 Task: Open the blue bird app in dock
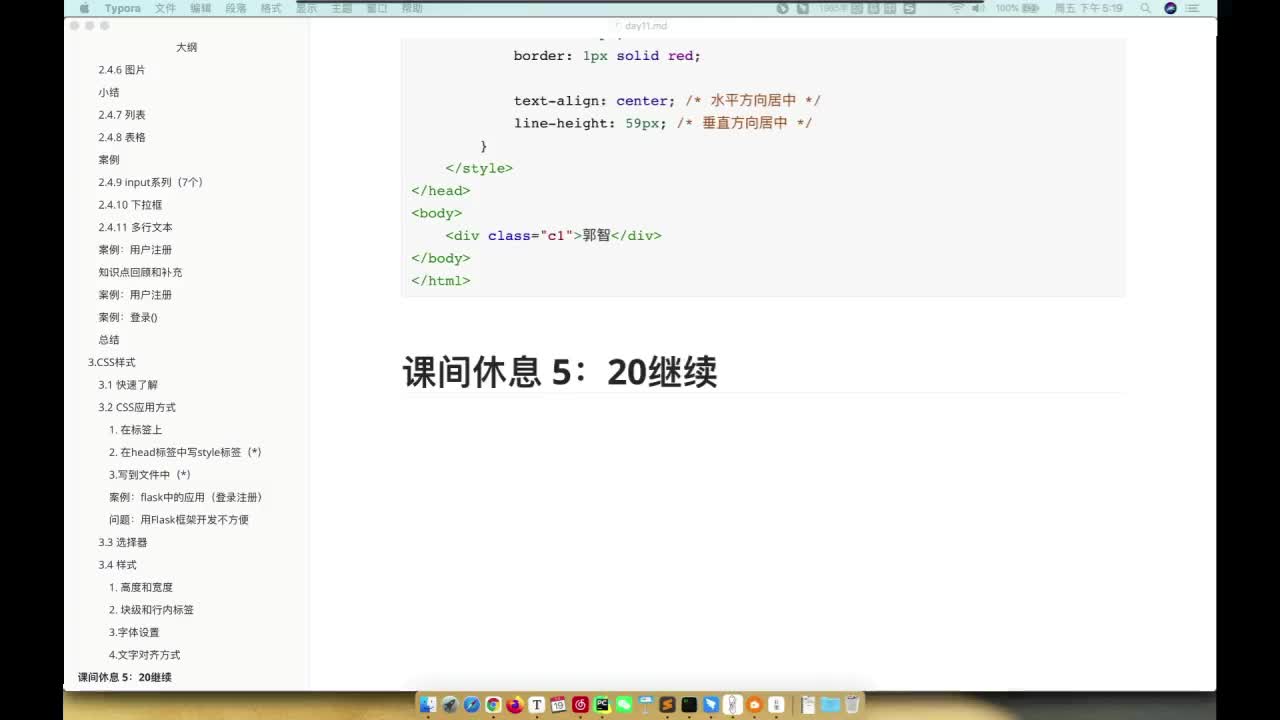[711, 705]
